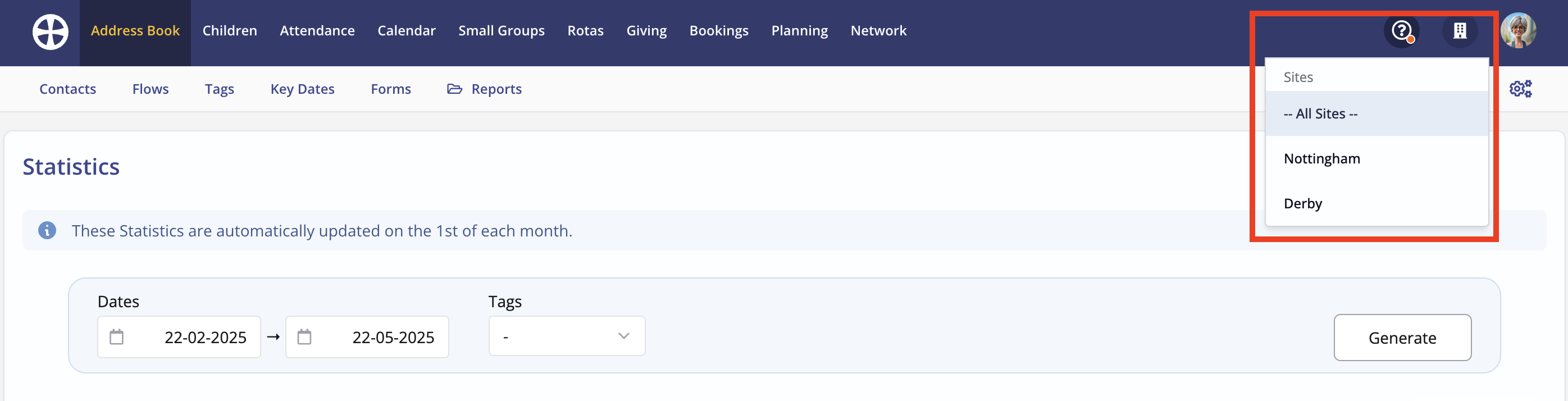Choose Nottingham site
The height and width of the screenshot is (401, 1568).
pyautogui.click(x=1376, y=158)
